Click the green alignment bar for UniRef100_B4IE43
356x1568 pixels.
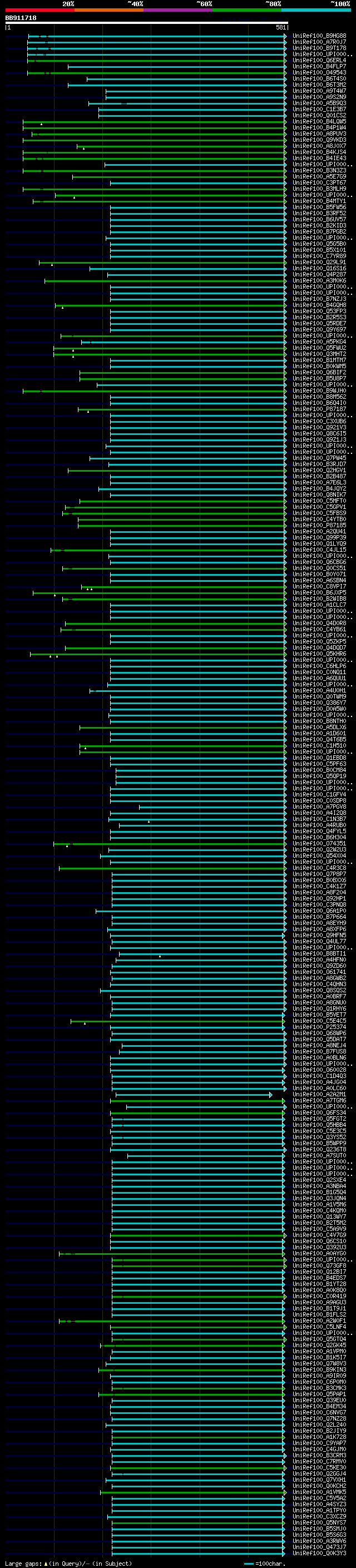155,159
